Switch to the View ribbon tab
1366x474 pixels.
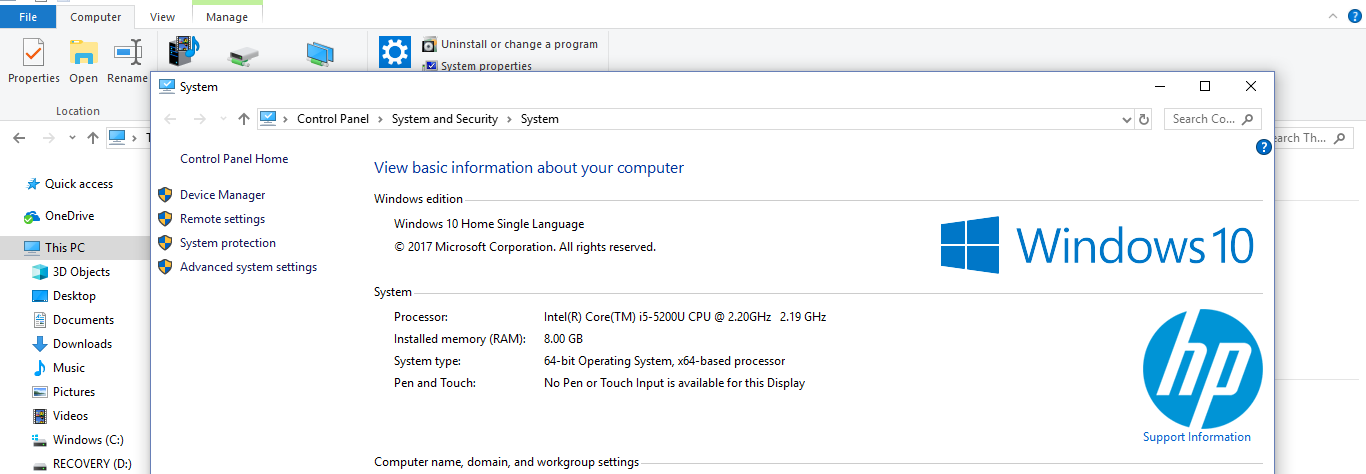coord(162,17)
